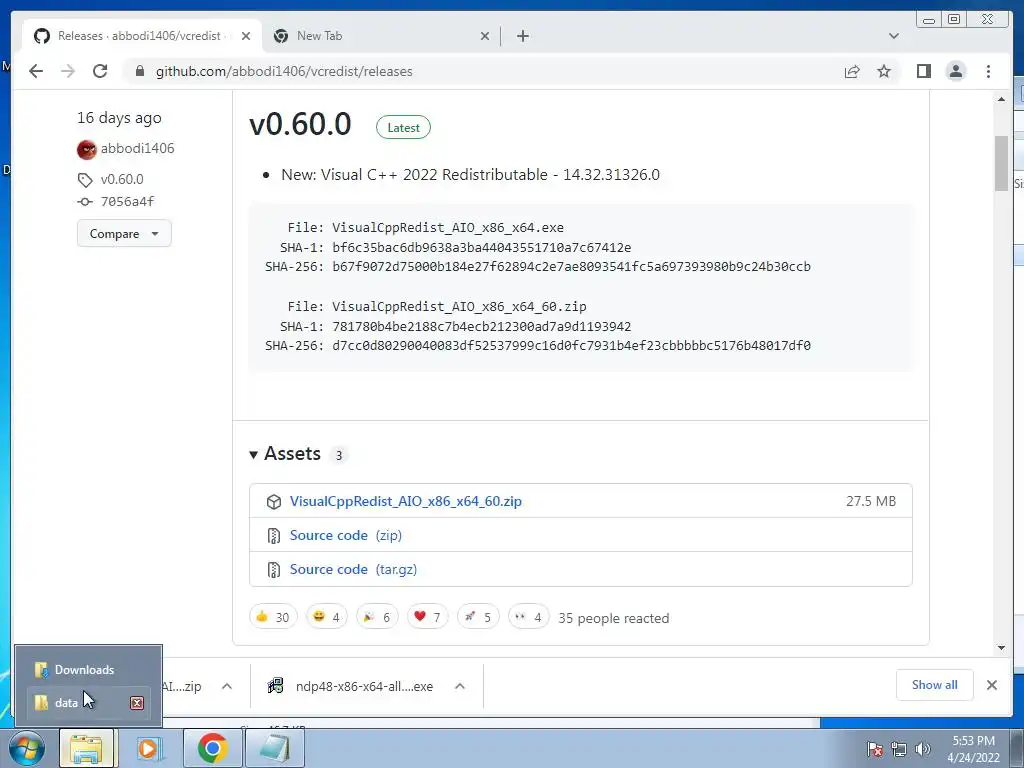This screenshot has width=1024, height=768.
Task: Open the Windows Start menu
Action: pos(26,748)
